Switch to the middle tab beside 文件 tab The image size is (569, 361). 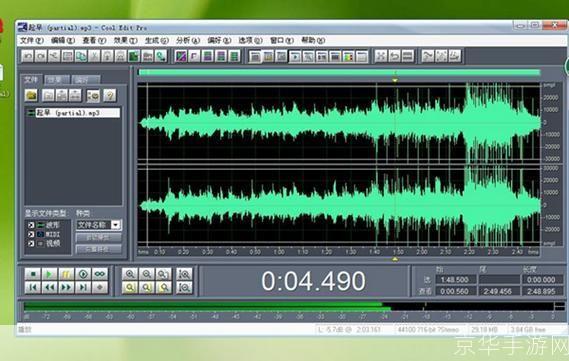click(56, 79)
